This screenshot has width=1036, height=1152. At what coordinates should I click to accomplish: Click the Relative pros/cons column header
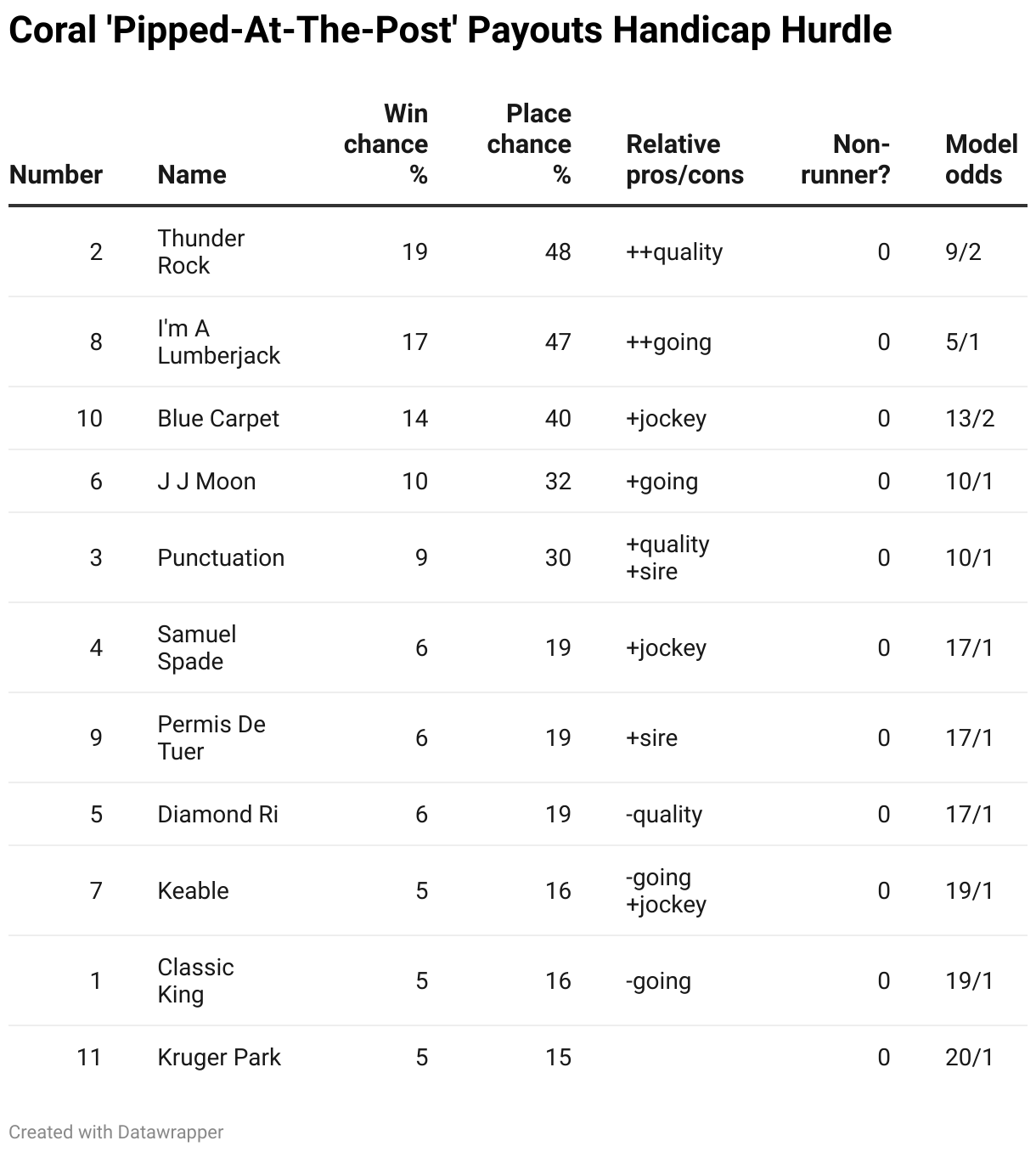pyautogui.click(x=684, y=159)
